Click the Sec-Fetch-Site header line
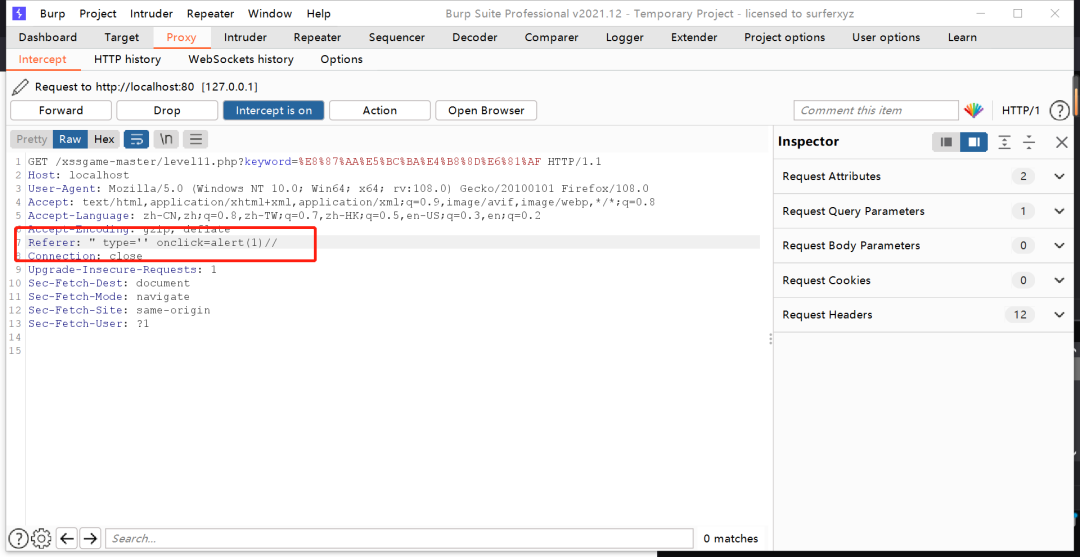The height and width of the screenshot is (557, 1080). (x=118, y=310)
